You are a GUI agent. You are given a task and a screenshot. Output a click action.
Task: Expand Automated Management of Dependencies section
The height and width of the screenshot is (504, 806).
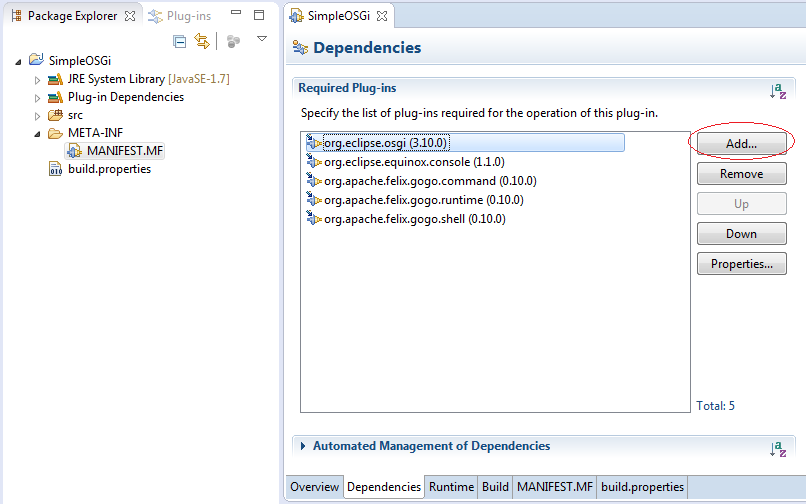303,446
